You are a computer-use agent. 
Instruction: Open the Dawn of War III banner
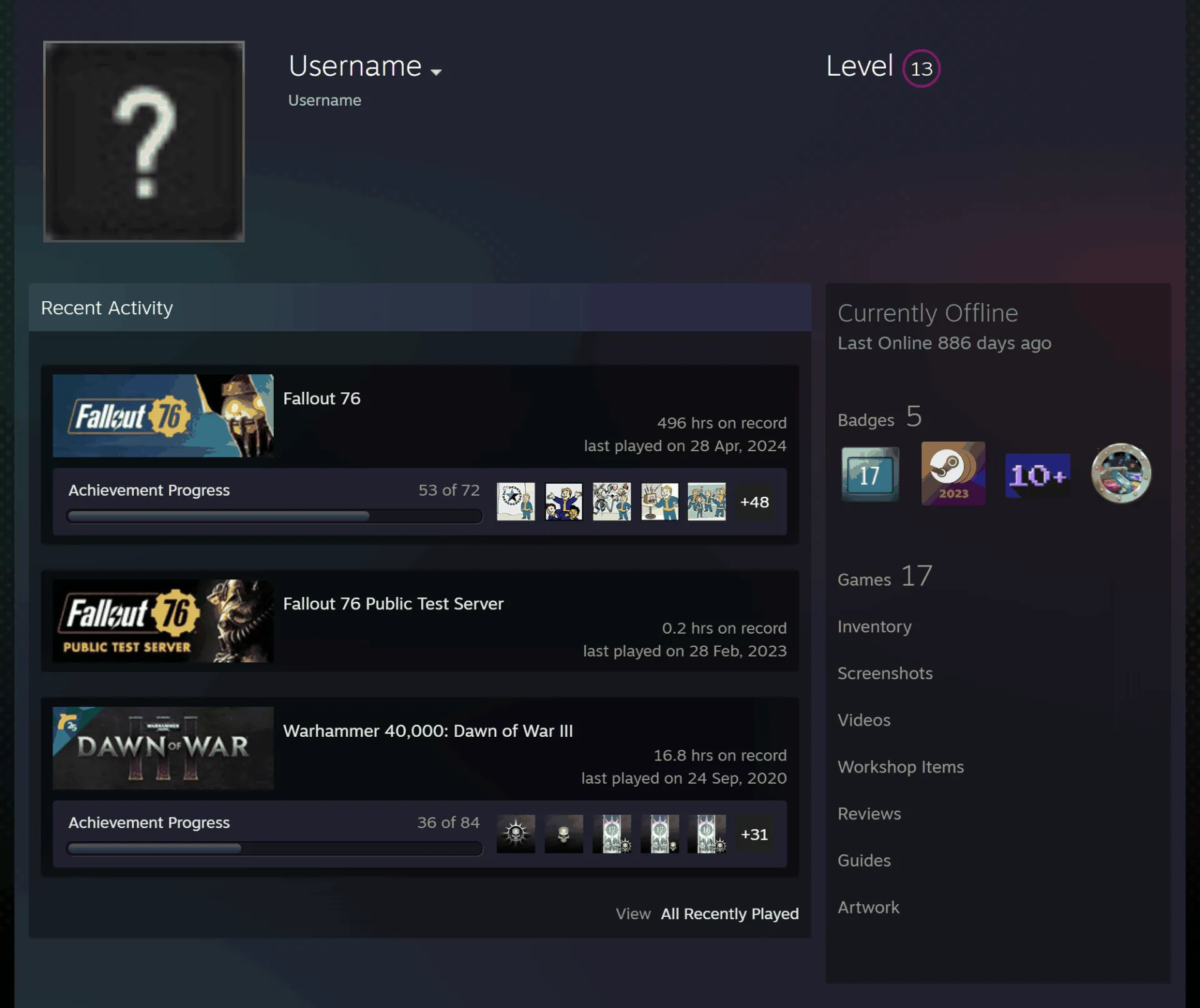(163, 748)
